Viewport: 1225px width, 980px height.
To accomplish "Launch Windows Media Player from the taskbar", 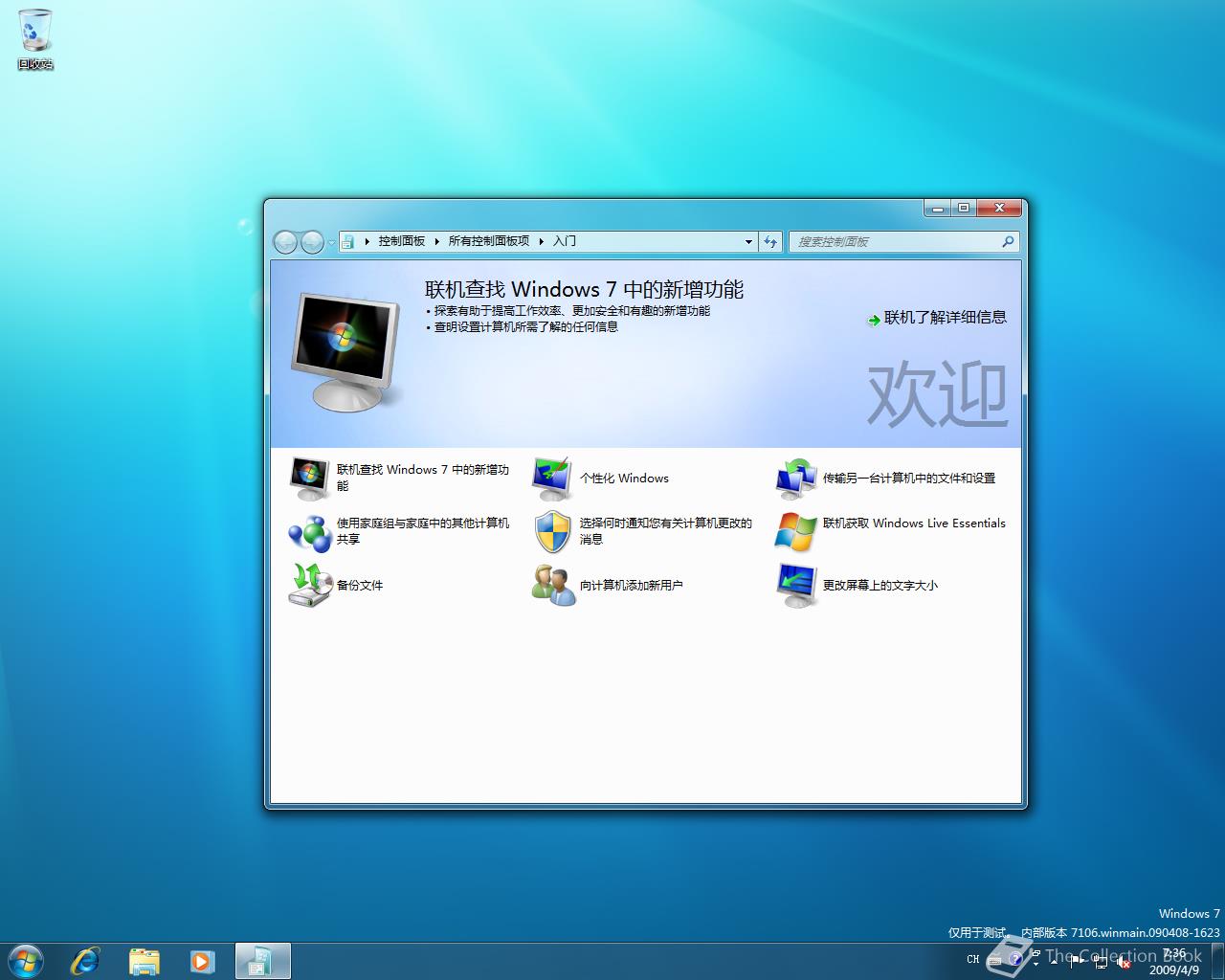I will [x=202, y=961].
